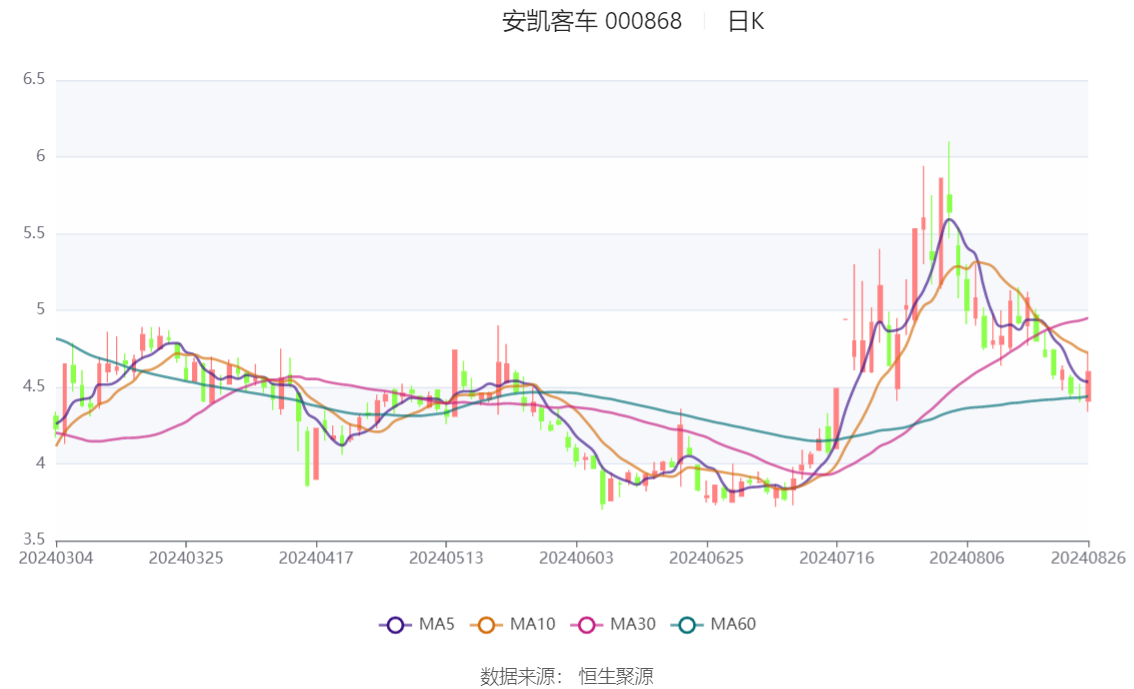Click the 5 y-axis value

(40, 309)
